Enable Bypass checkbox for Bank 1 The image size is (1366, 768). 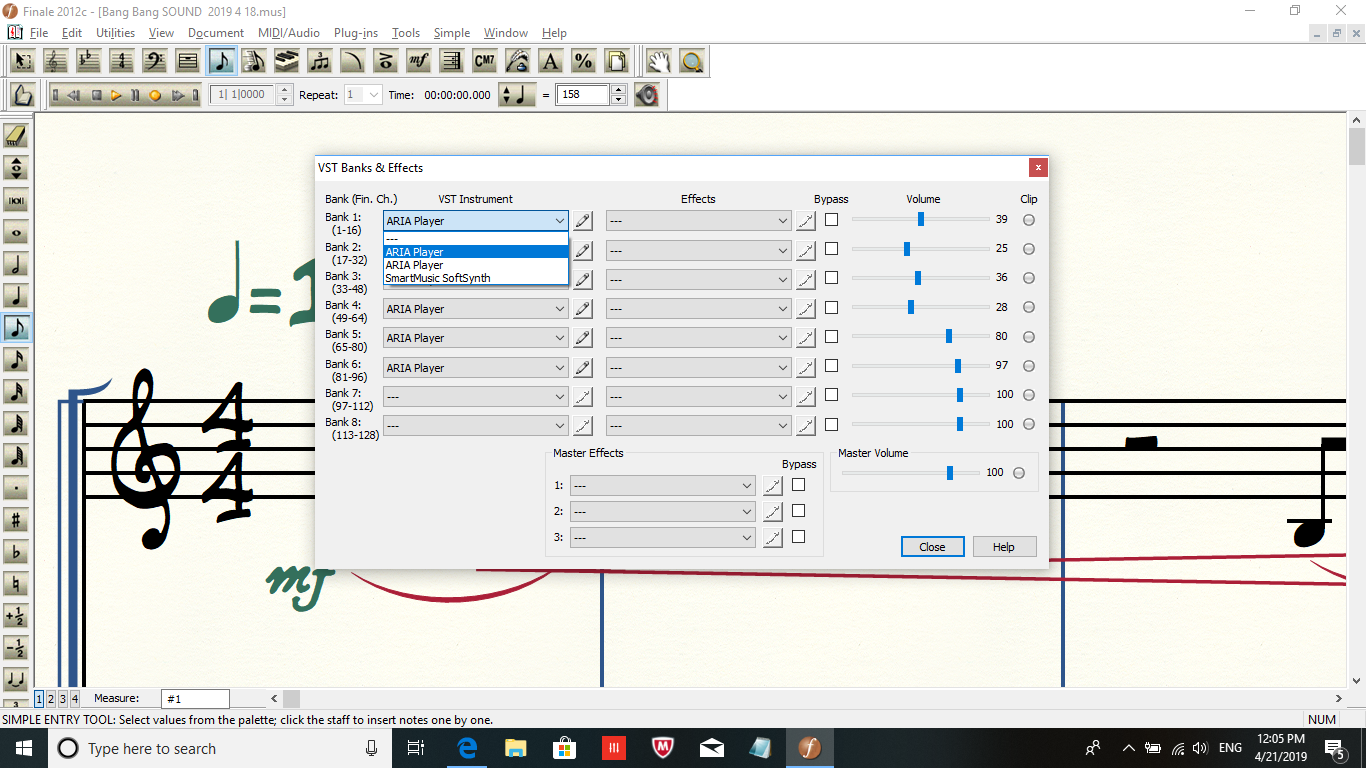click(x=831, y=220)
